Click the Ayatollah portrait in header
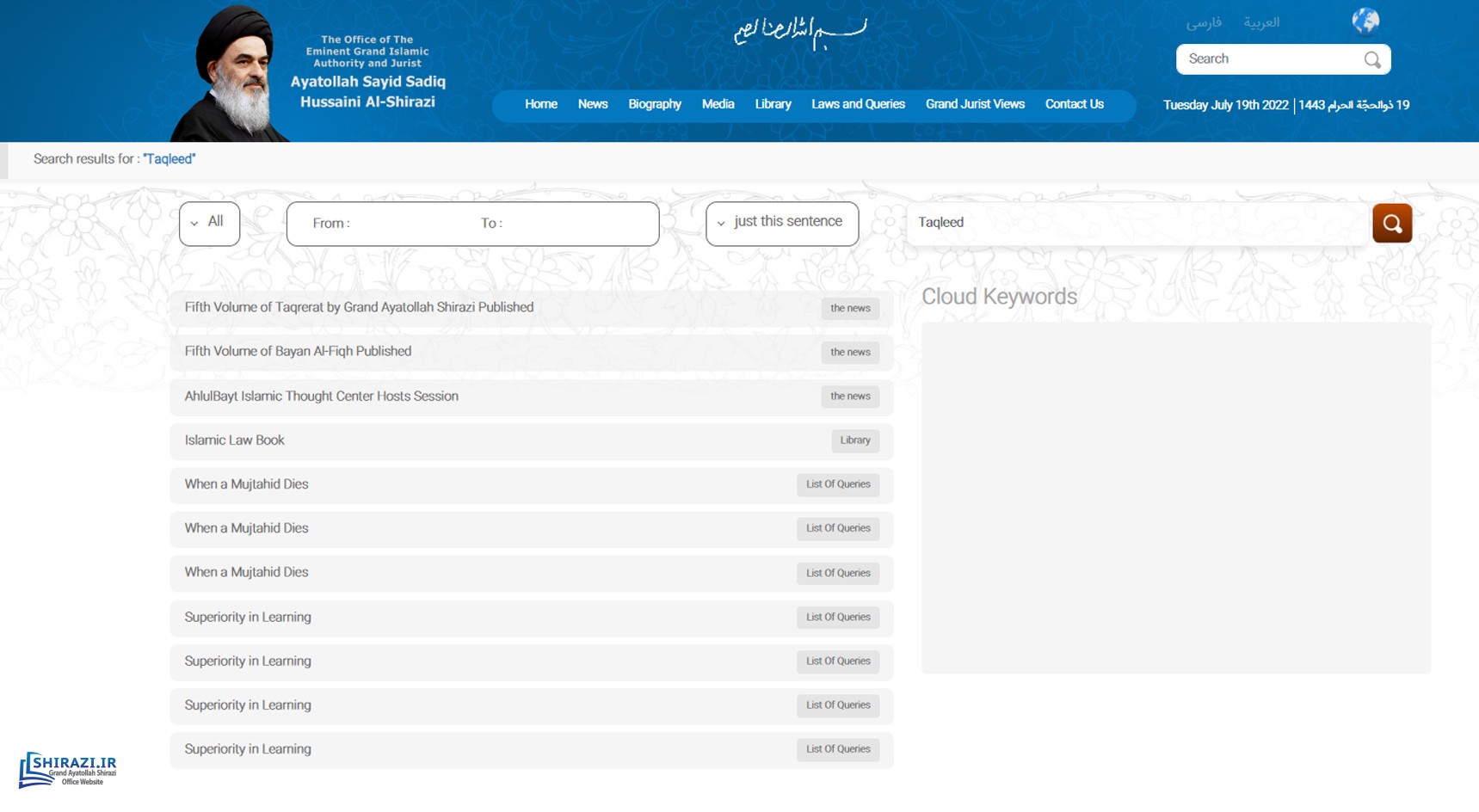Image resolution: width=1479 pixels, height=812 pixels. click(231, 76)
